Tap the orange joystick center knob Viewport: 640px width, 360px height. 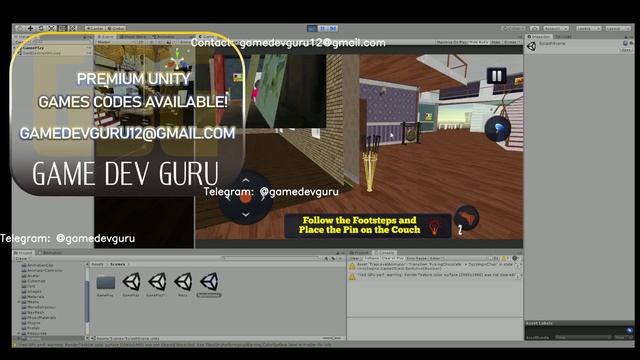click(x=245, y=198)
